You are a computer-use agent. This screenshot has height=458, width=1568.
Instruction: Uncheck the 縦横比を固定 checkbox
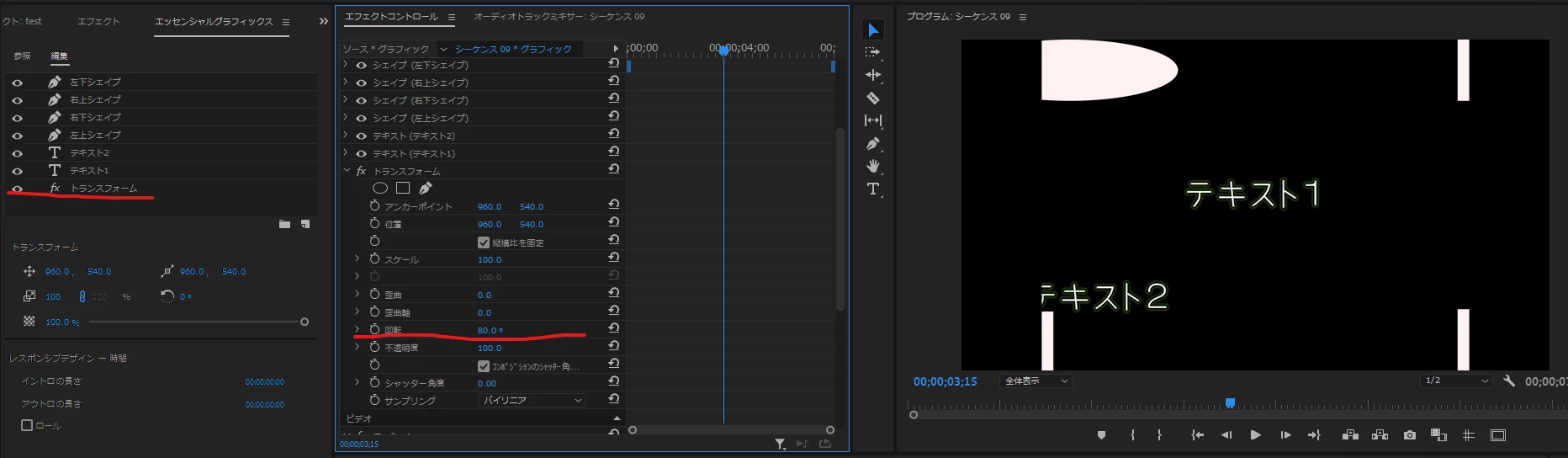(484, 242)
